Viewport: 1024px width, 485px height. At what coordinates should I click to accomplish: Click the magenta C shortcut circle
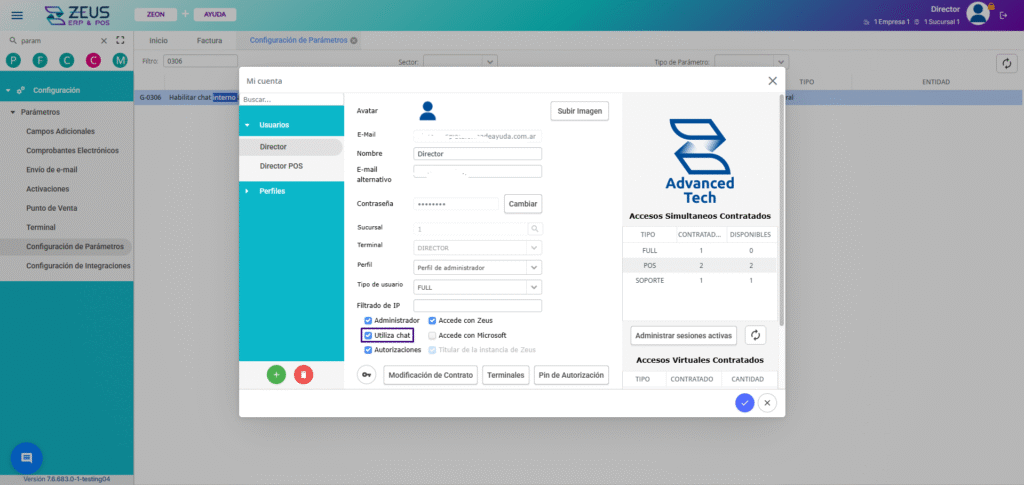click(93, 61)
